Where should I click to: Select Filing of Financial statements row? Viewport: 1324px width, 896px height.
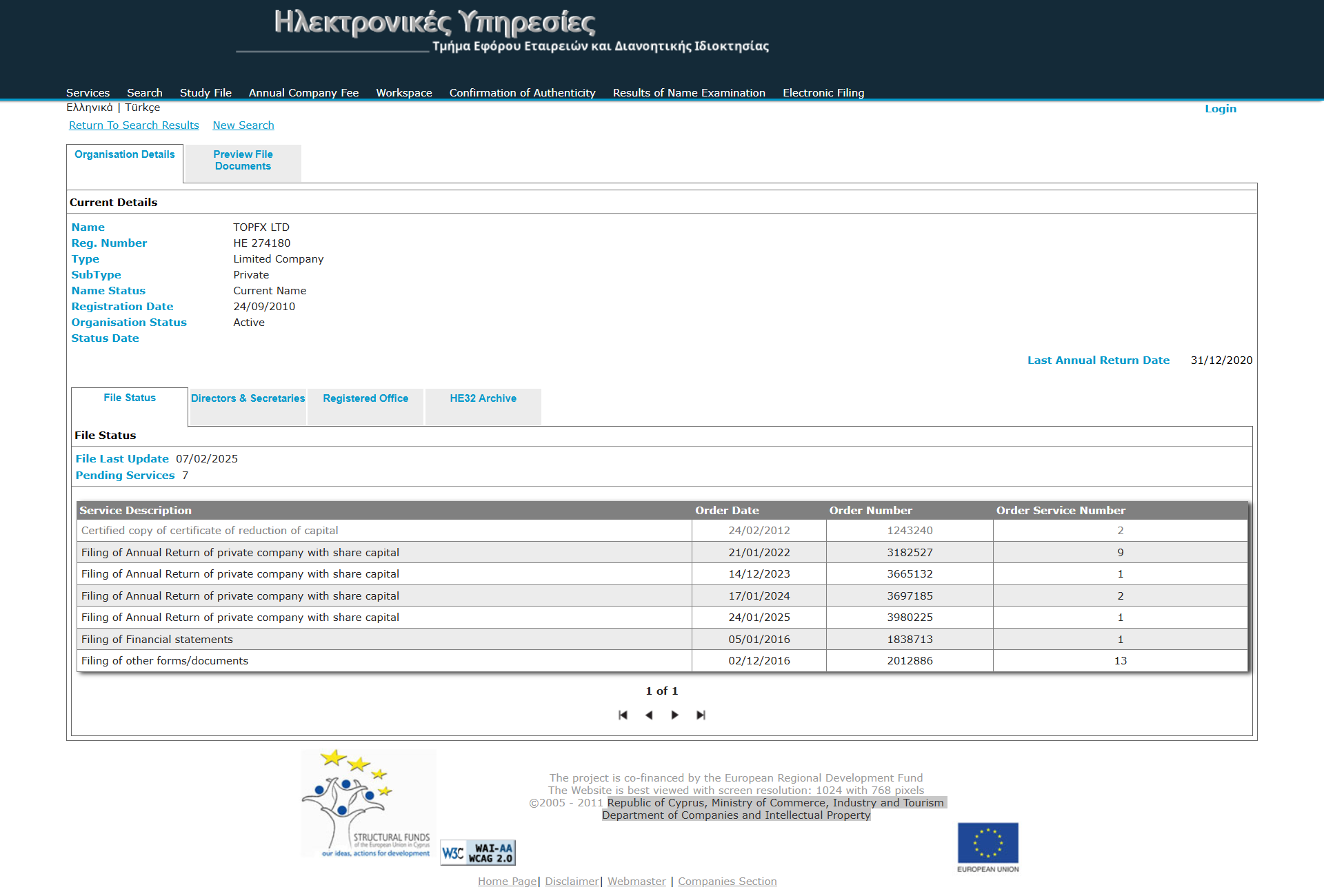[x=662, y=640]
